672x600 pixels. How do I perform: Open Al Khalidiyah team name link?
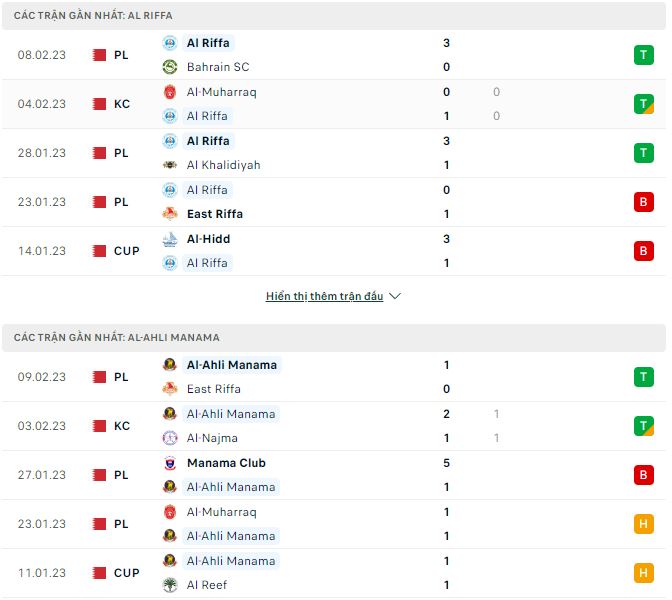[x=223, y=165]
